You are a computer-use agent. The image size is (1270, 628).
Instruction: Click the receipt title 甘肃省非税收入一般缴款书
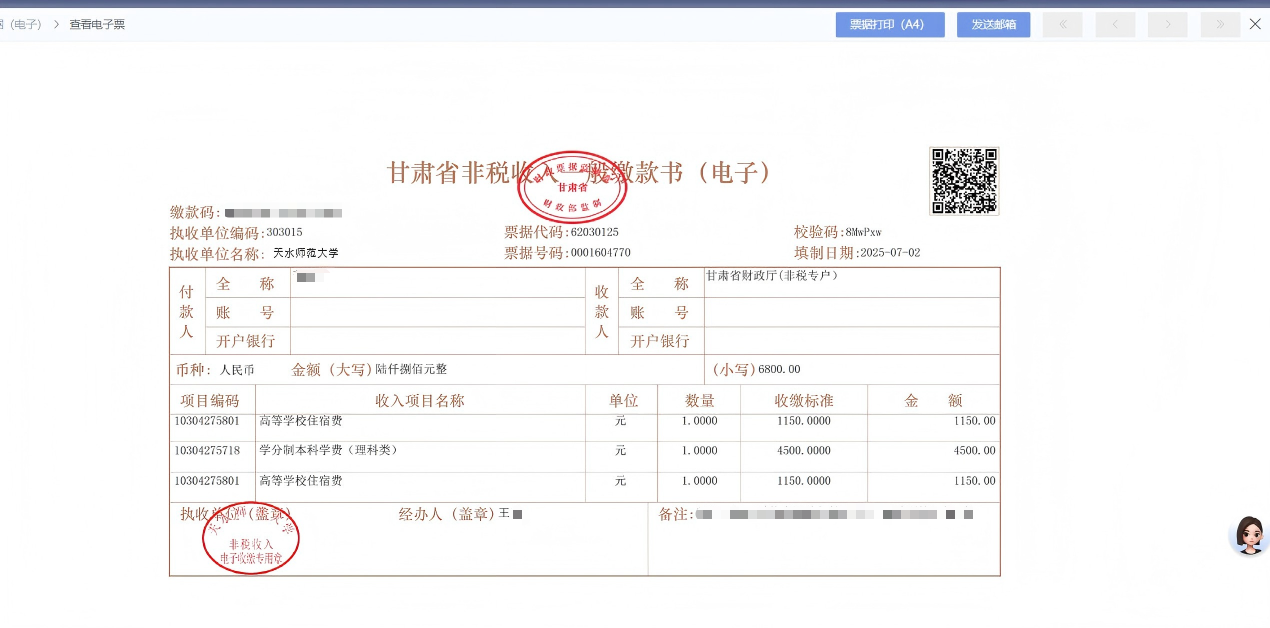pos(580,172)
